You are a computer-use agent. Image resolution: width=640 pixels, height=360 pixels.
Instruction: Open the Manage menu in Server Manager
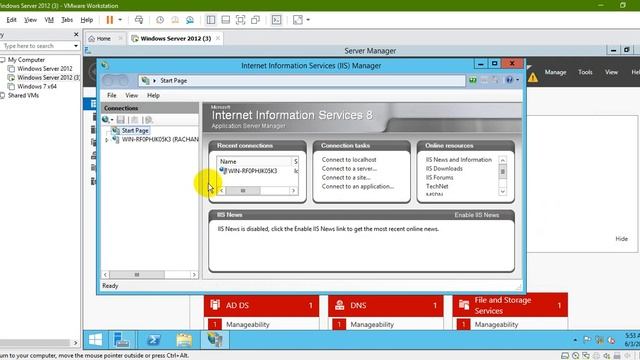(555, 72)
